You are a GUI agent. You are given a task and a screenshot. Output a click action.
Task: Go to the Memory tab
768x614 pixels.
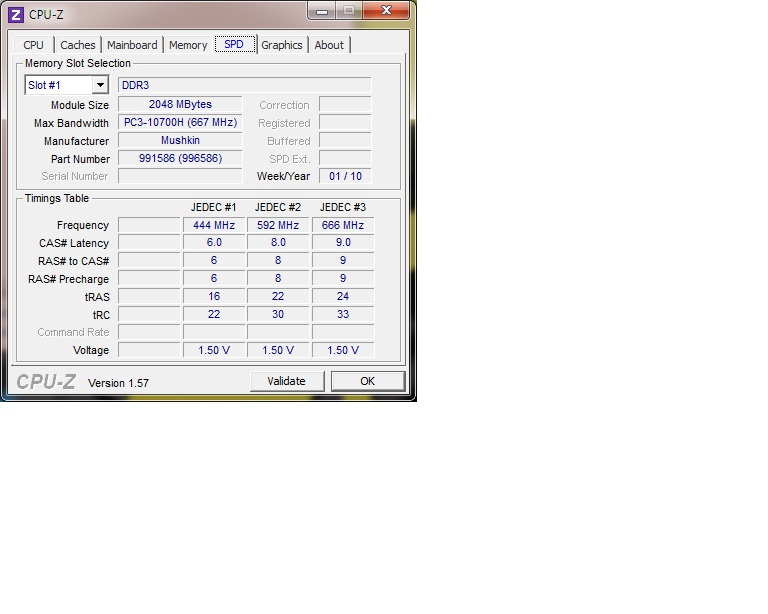click(x=188, y=45)
